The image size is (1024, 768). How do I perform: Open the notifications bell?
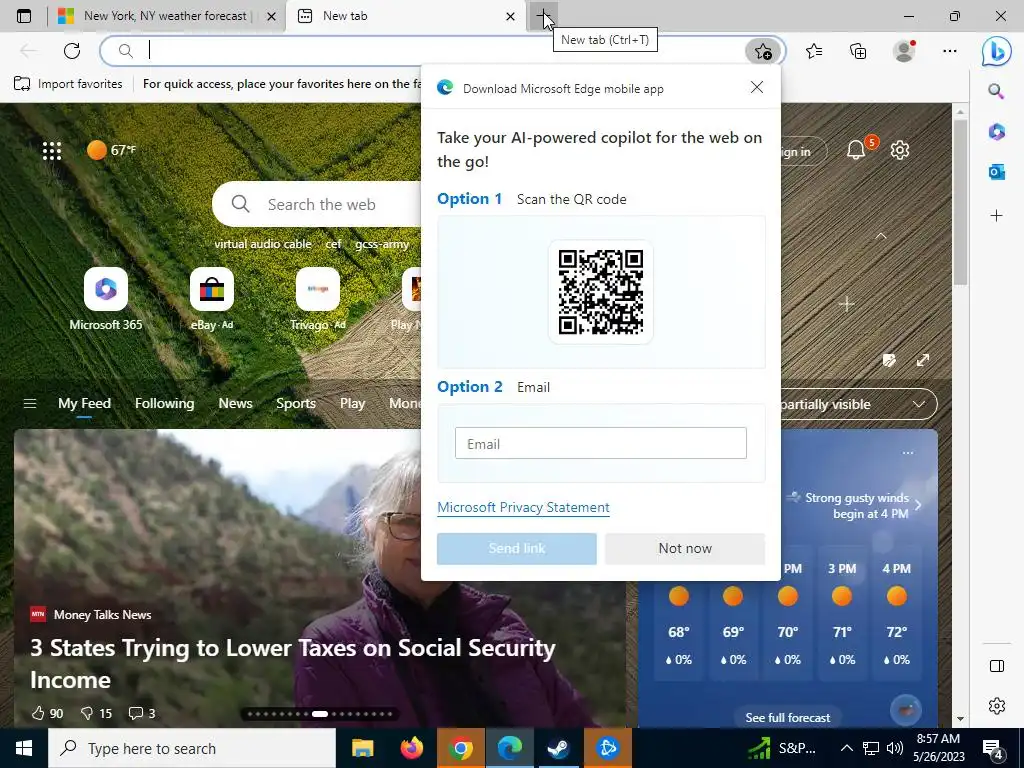pyautogui.click(x=856, y=150)
